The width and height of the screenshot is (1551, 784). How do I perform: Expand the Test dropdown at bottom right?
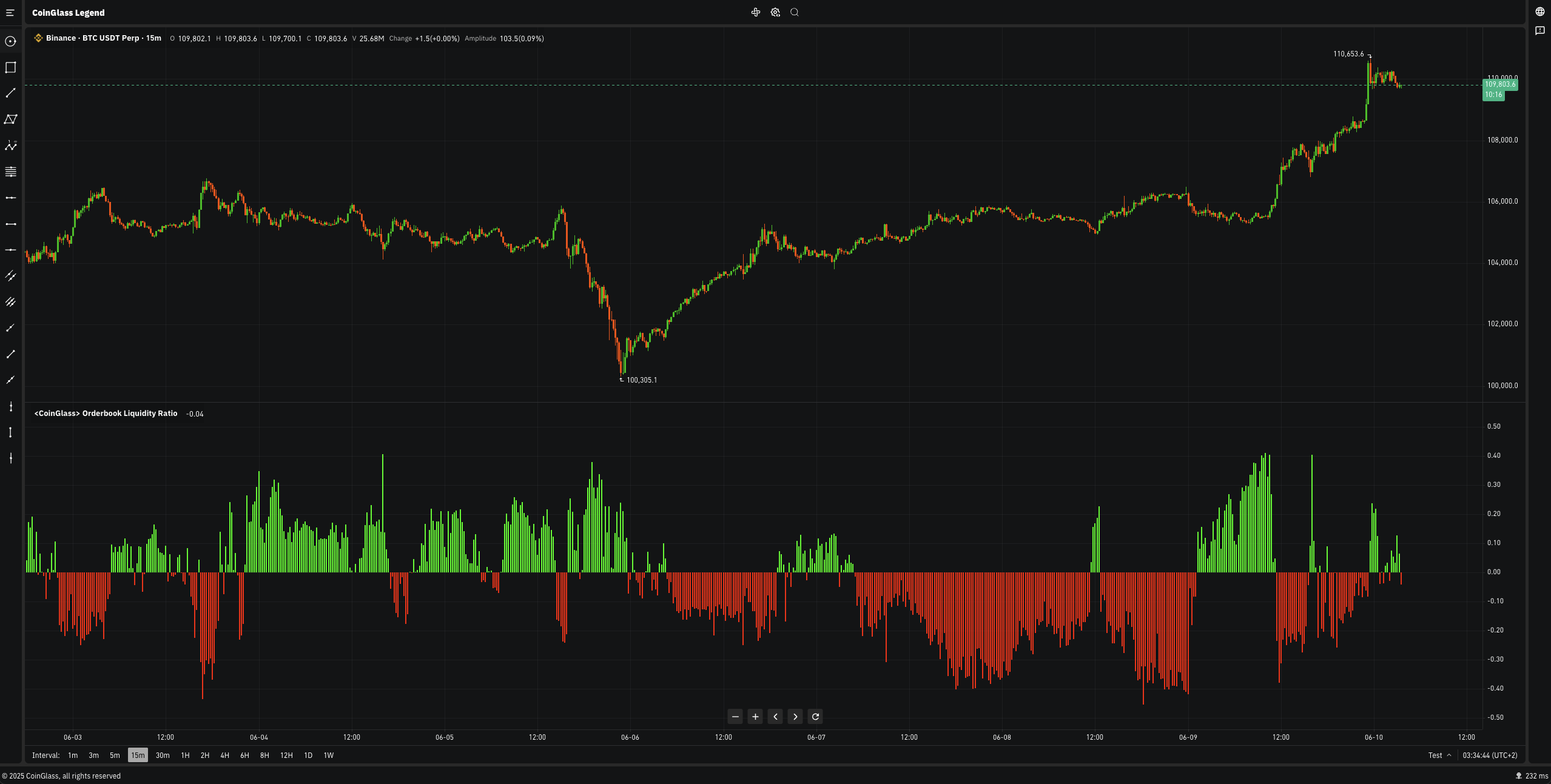1439,755
